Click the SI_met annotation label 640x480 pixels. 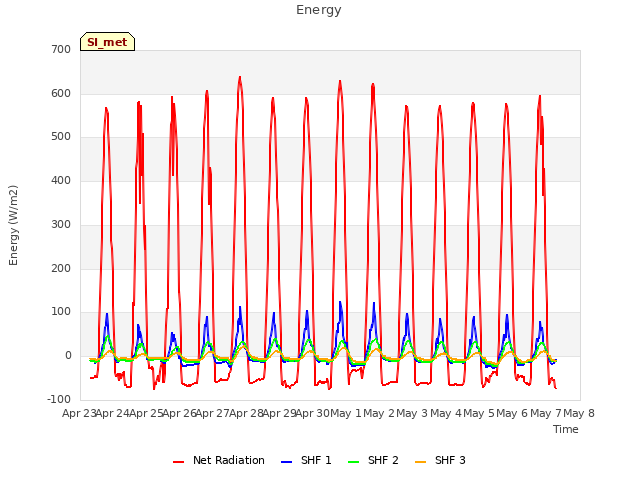(107, 42)
